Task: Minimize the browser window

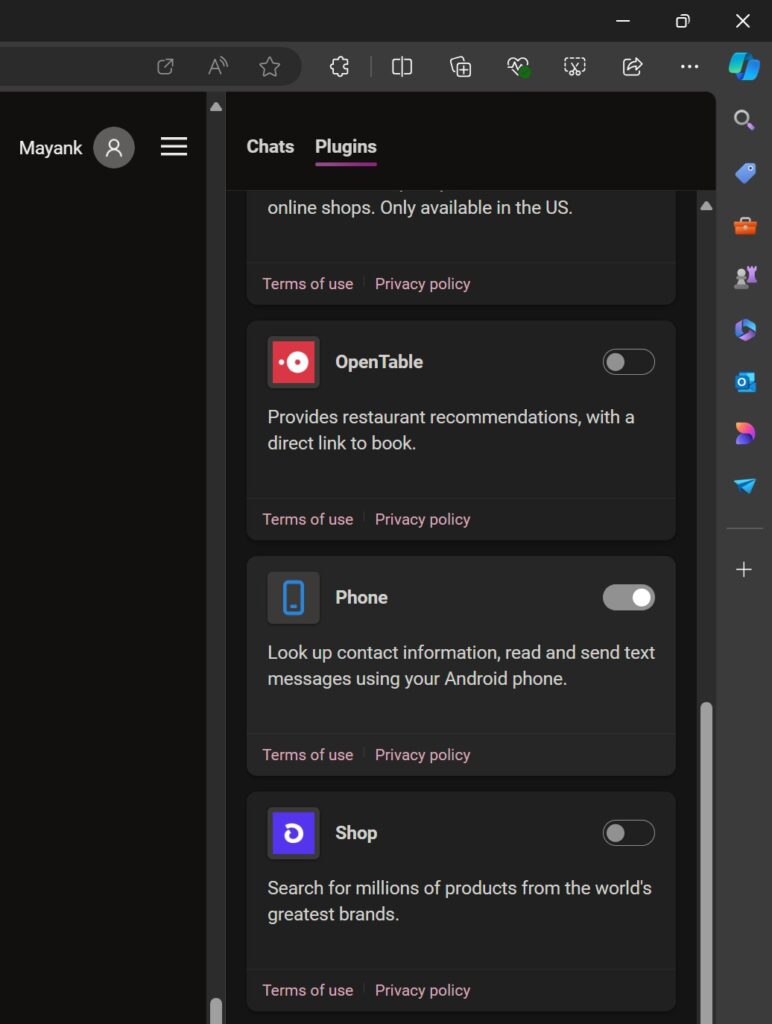Action: [622, 21]
